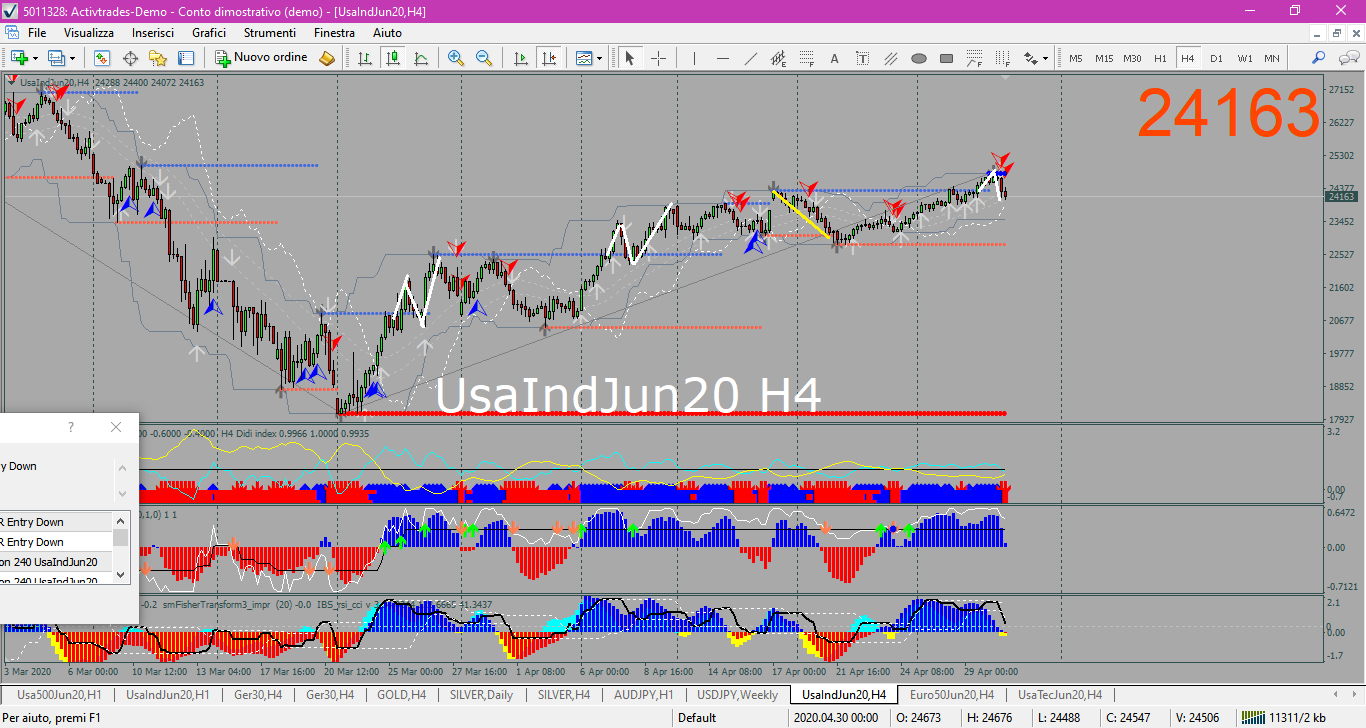Viewport: 1366px width, 728px height.
Task: Switch to GOLD,H4 chart tab
Action: 401,694
